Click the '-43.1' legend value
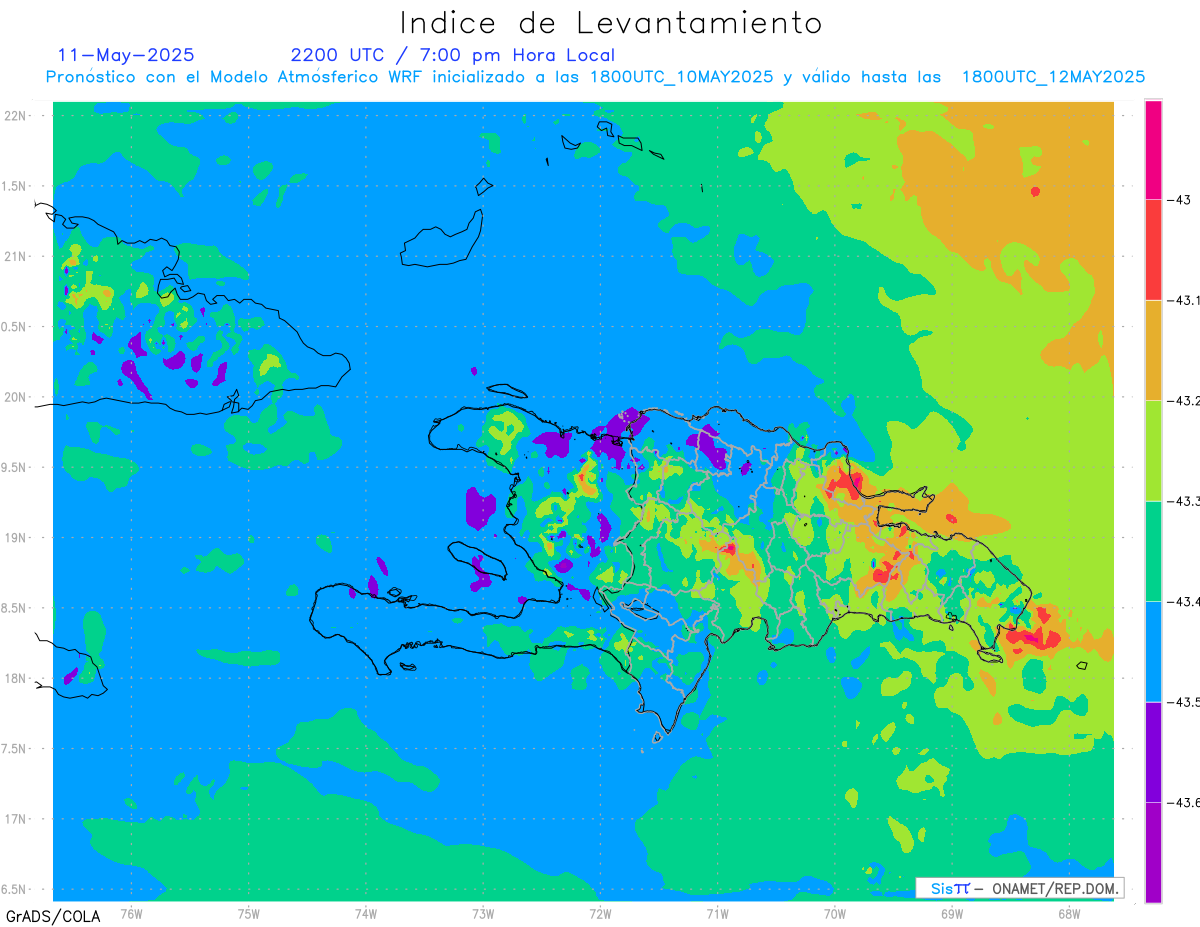This screenshot has width=1200, height=927. [x=1184, y=300]
